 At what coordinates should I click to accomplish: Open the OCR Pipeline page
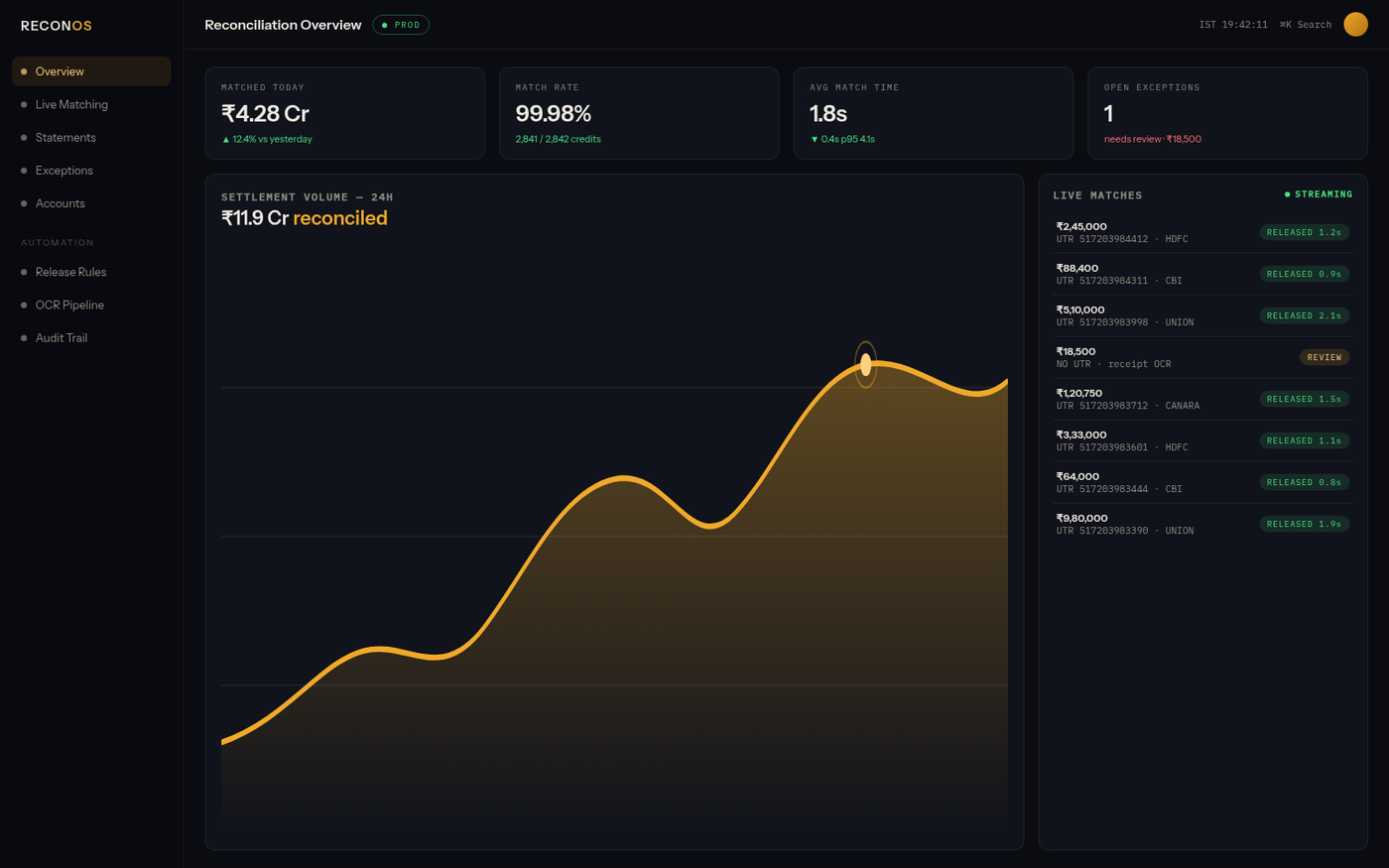click(x=91, y=305)
